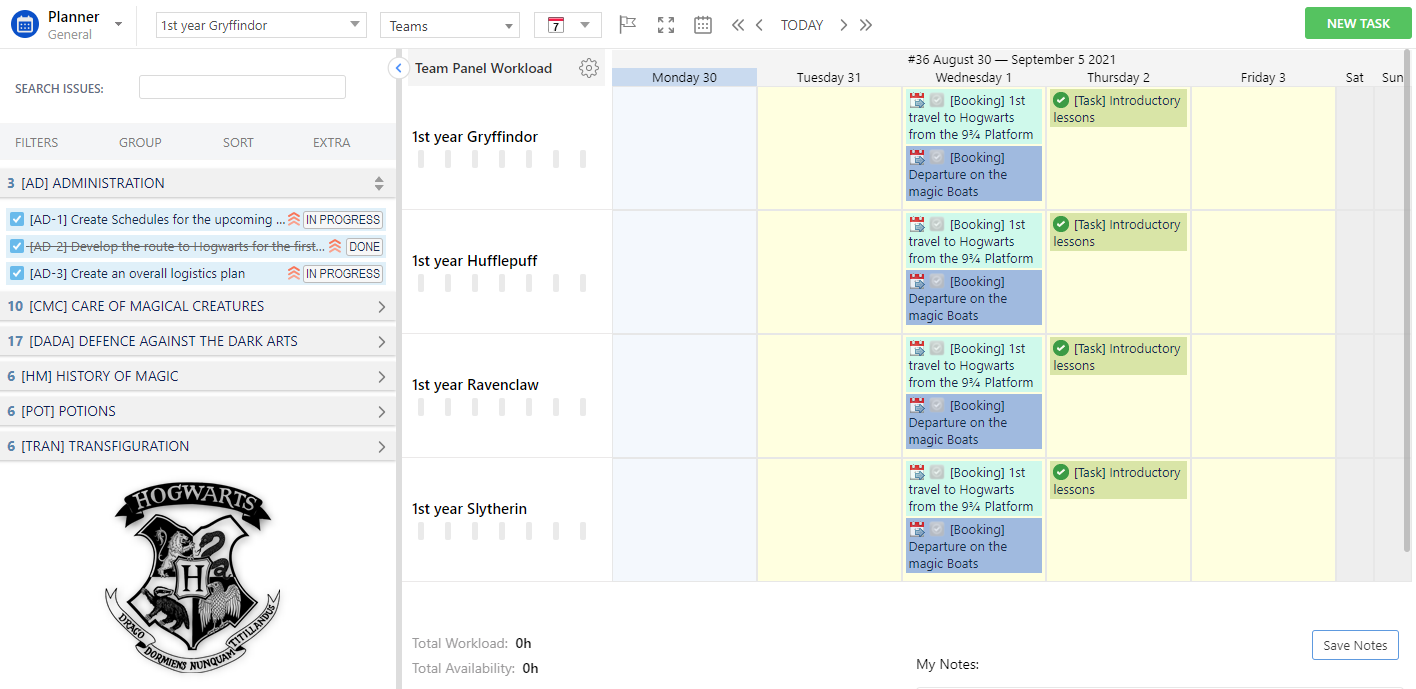
Task: Go to previous week arrow
Action: [760, 25]
